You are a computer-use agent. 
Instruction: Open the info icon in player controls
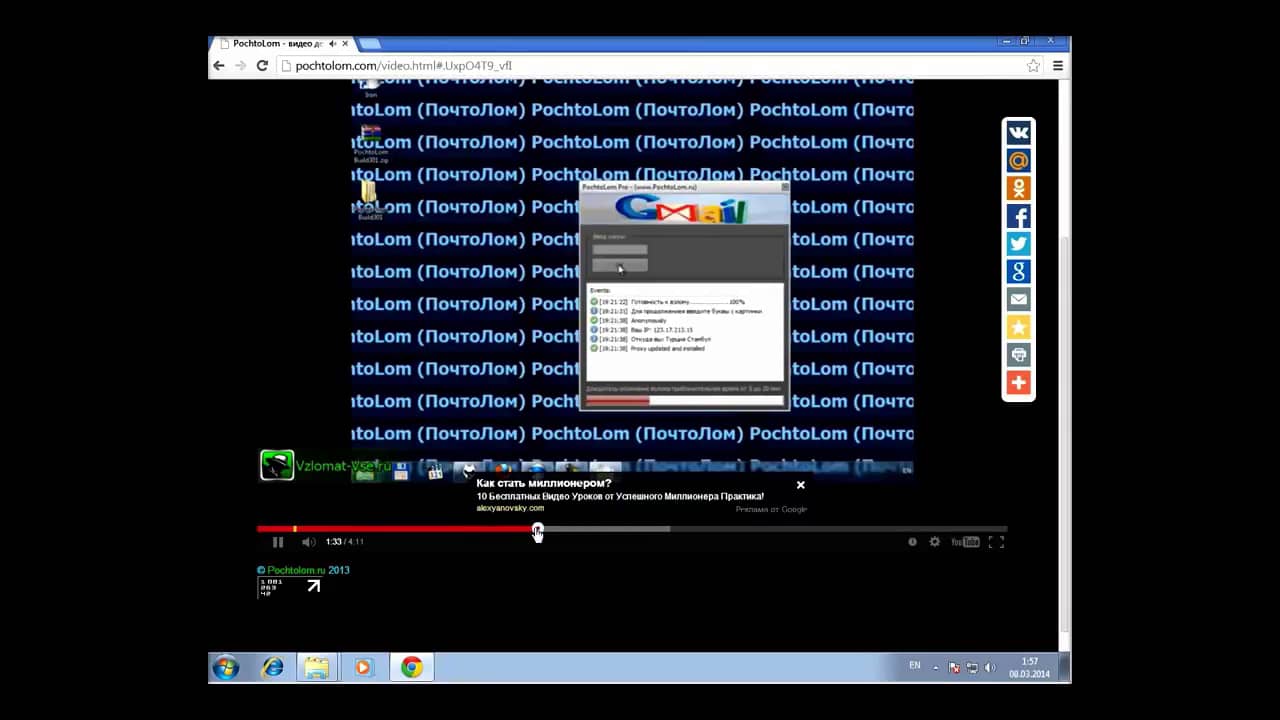point(912,542)
